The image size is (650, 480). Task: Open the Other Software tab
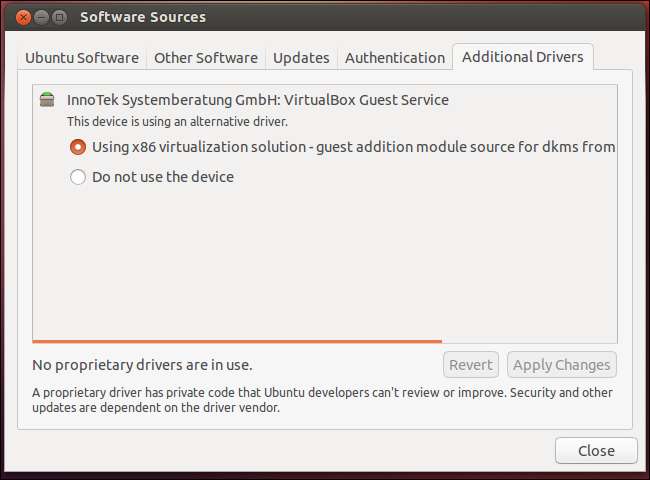[x=206, y=58]
